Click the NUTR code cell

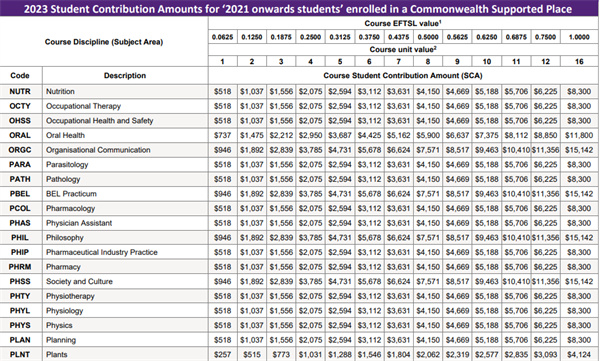20,91
